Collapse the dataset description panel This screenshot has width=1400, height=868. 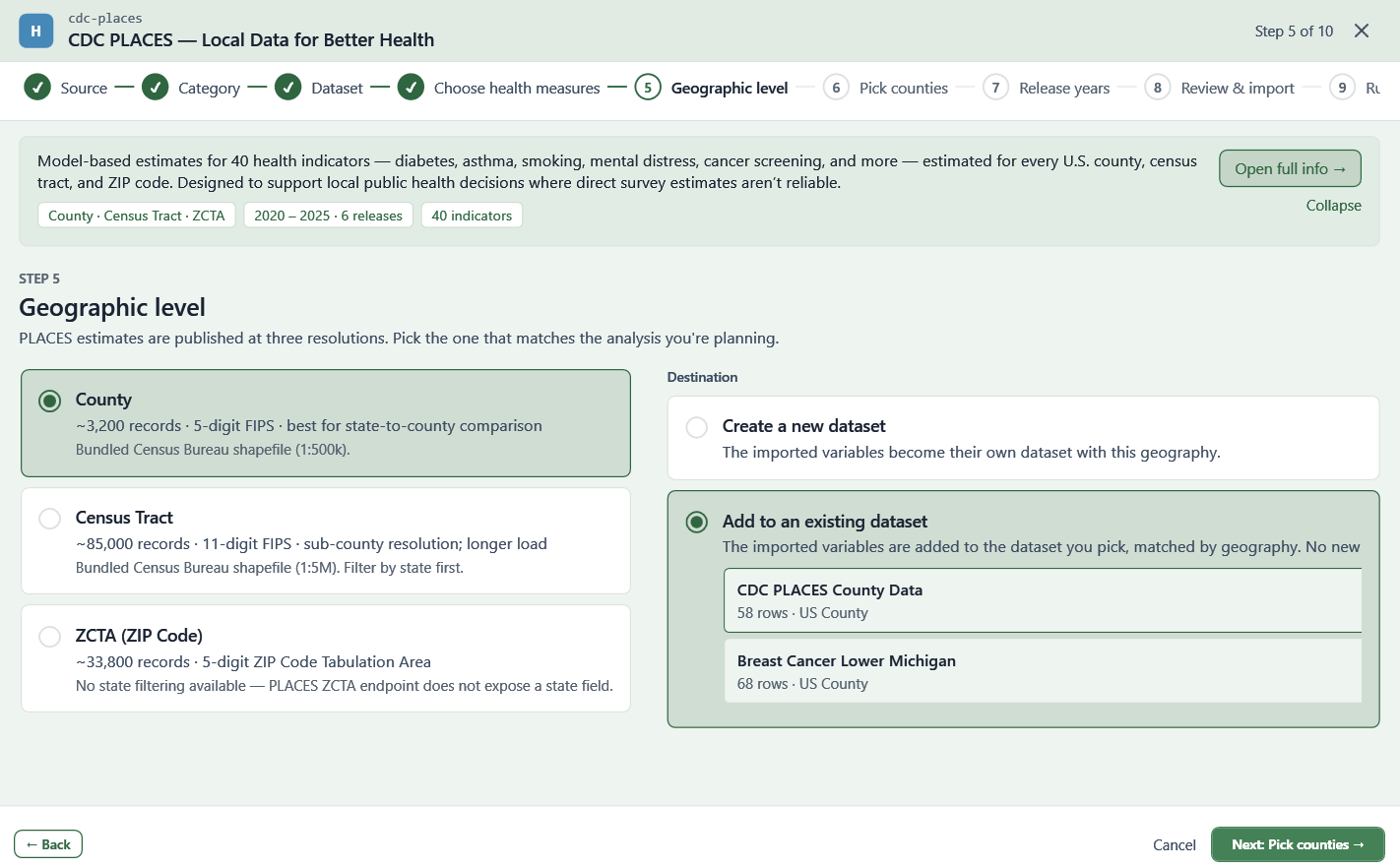1333,206
